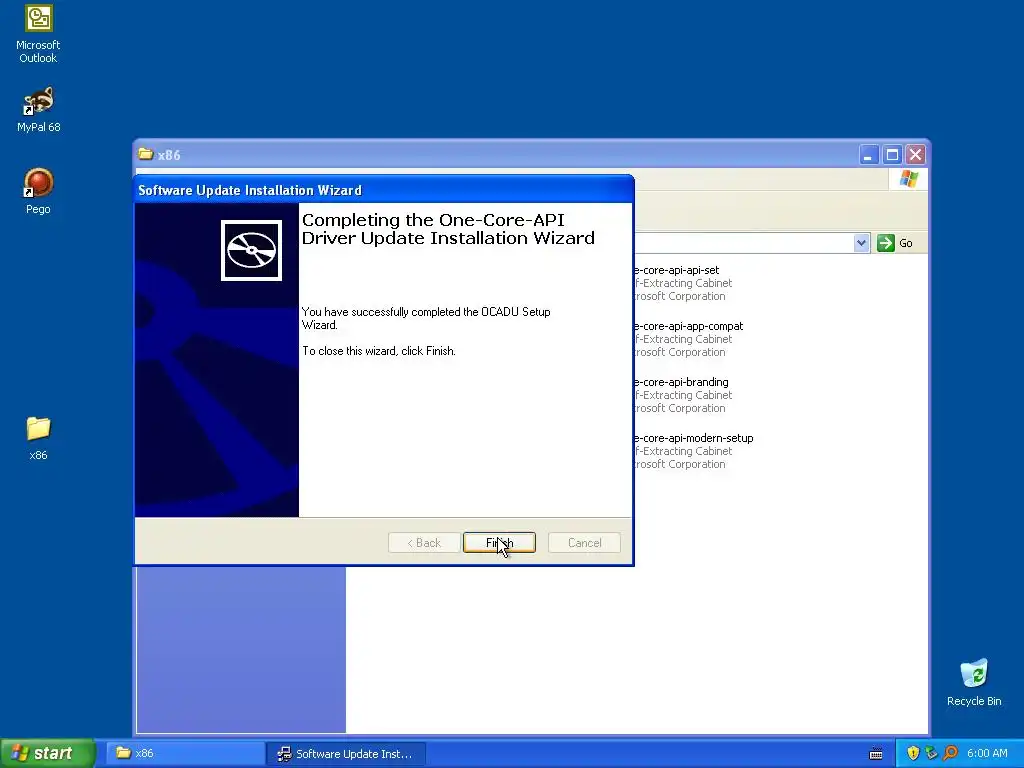The width and height of the screenshot is (1024, 768).
Task: Minimize the x86 Explorer window
Action: (x=869, y=155)
